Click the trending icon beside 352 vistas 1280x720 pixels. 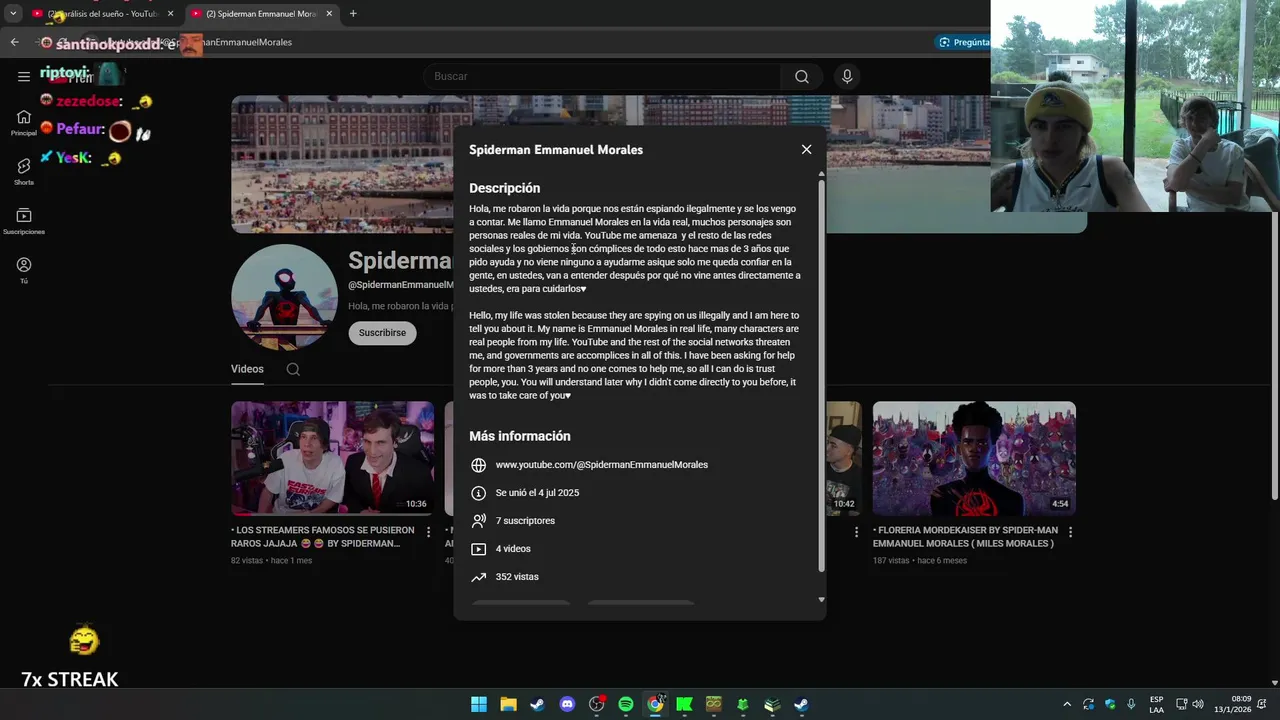tap(479, 577)
